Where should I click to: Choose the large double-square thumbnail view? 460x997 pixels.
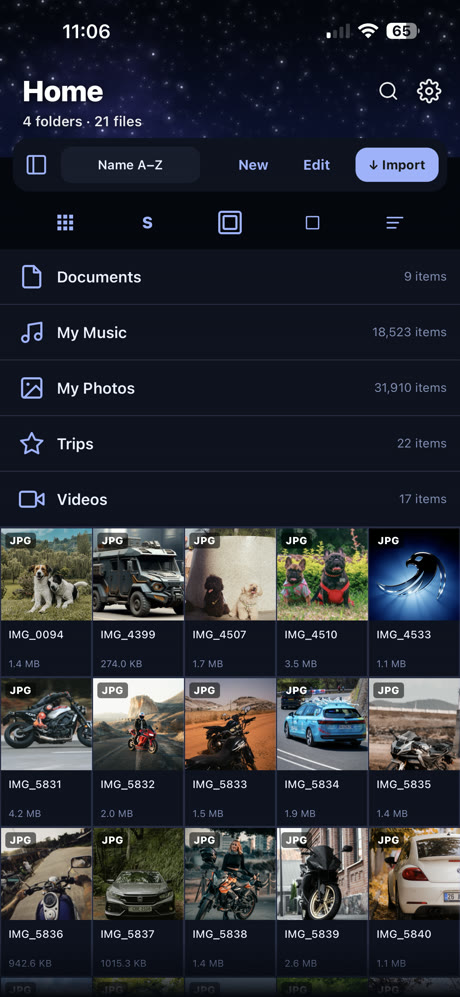coord(230,223)
